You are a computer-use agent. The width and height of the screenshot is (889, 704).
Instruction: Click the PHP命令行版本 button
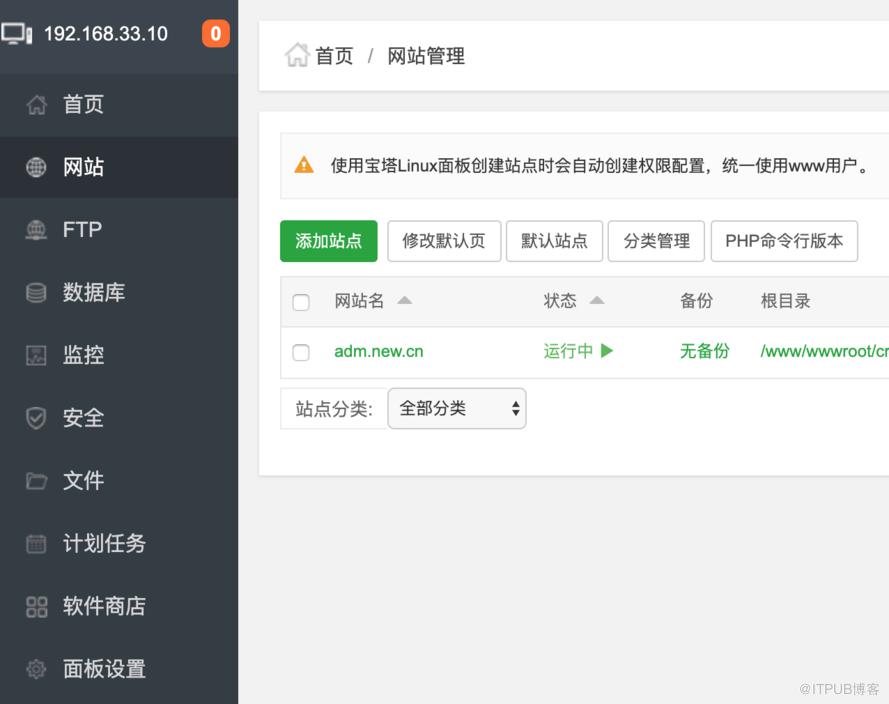tap(784, 241)
